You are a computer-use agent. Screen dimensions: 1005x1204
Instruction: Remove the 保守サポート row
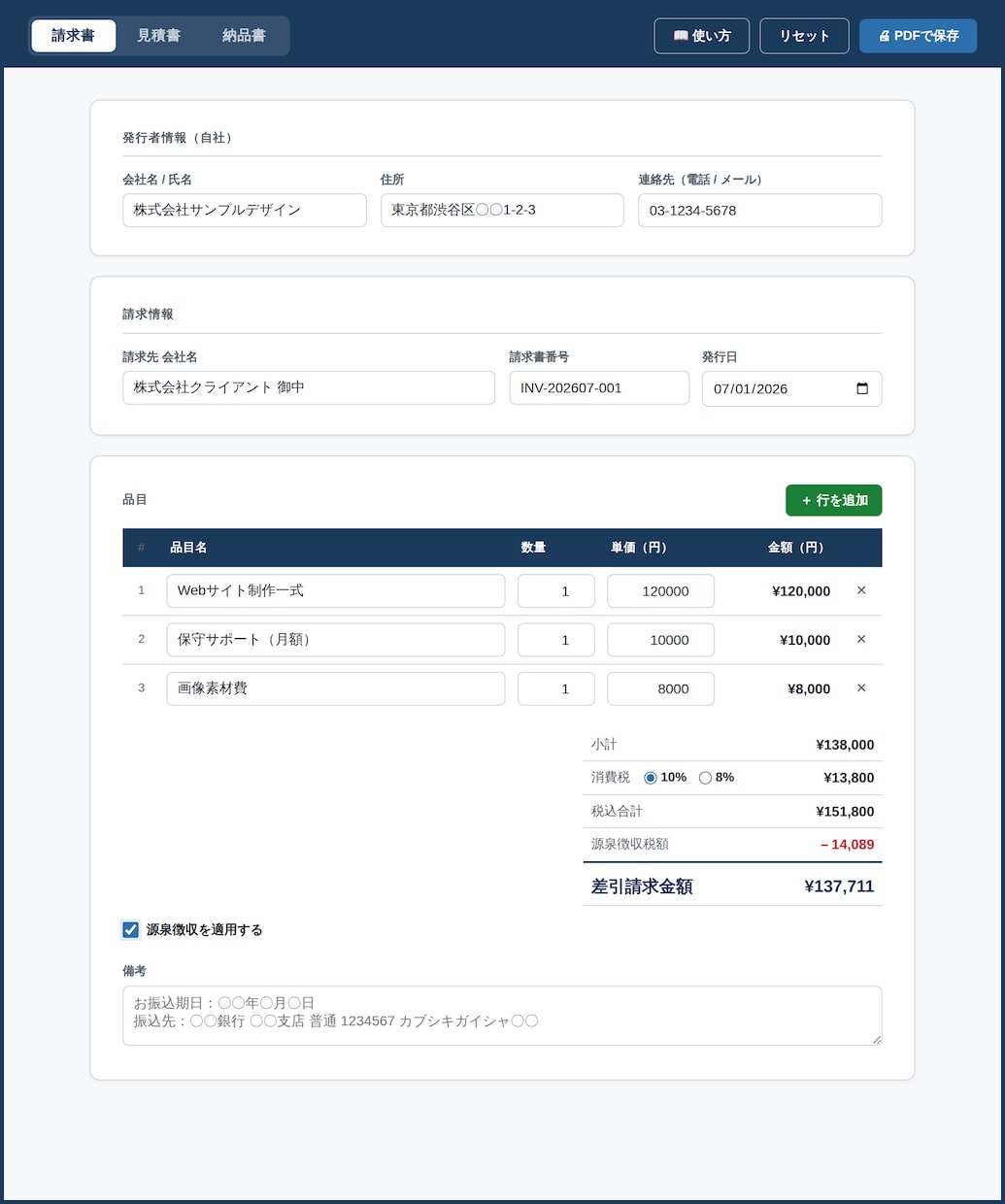tap(861, 639)
